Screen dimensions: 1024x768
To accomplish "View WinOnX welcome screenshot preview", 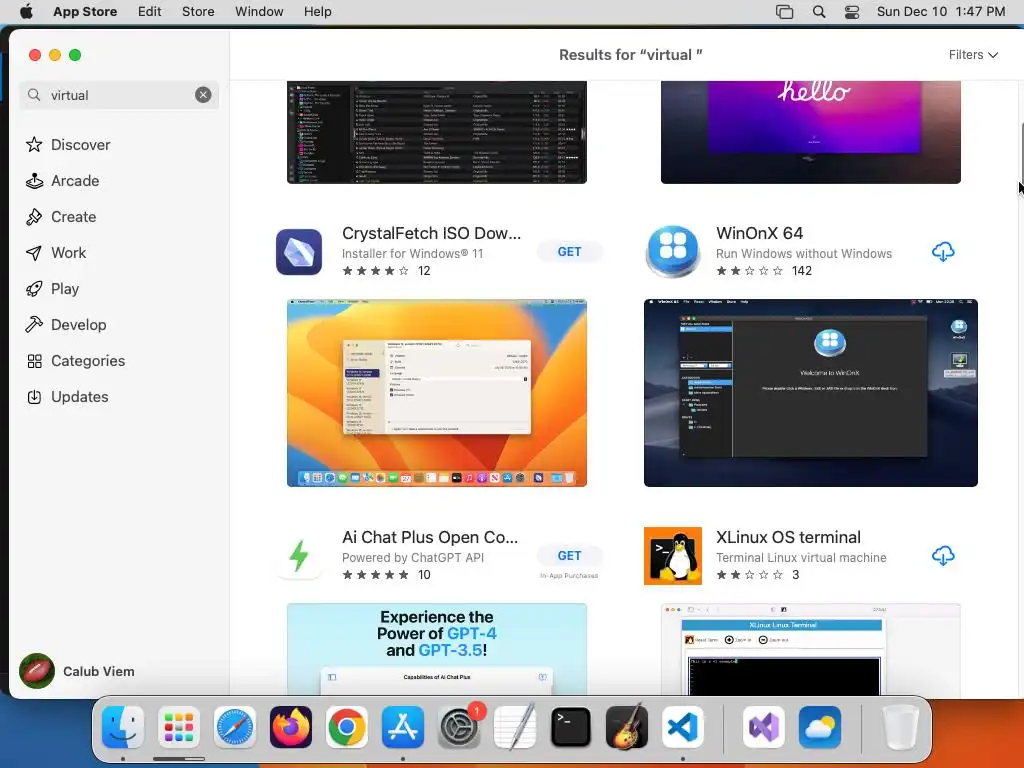I will (810, 393).
